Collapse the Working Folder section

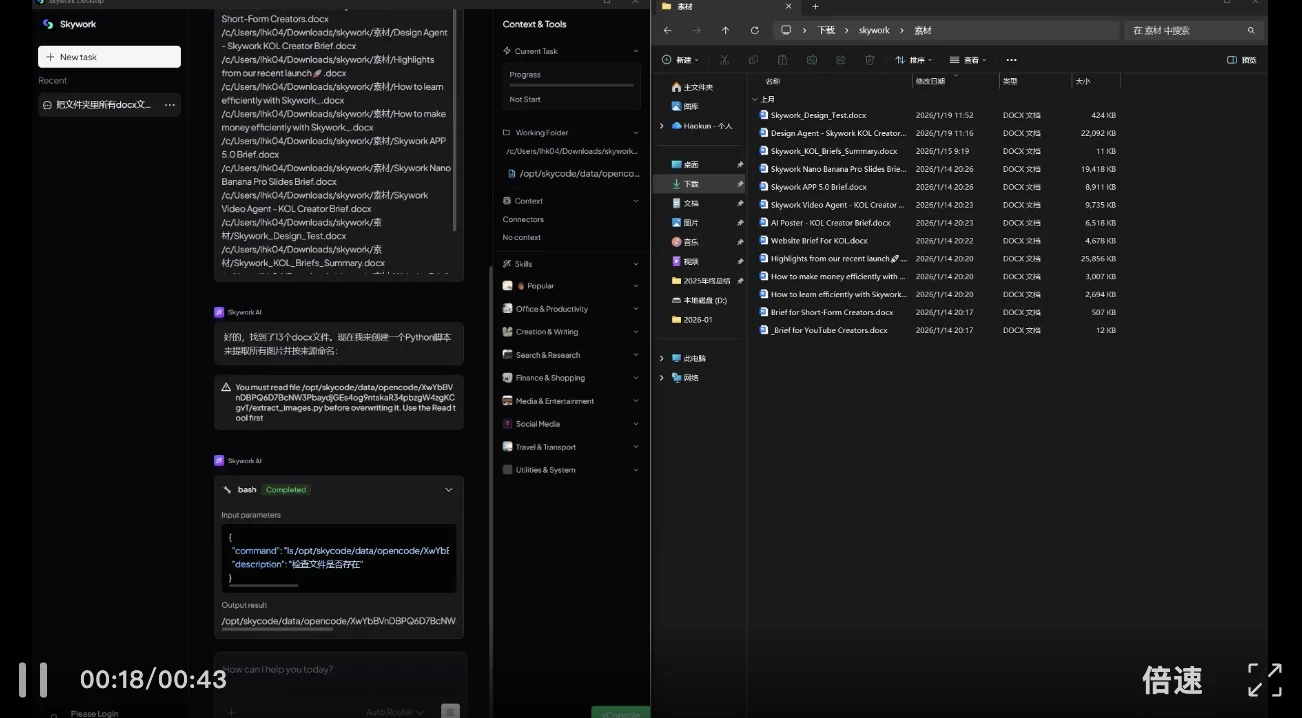pyautogui.click(x=635, y=132)
